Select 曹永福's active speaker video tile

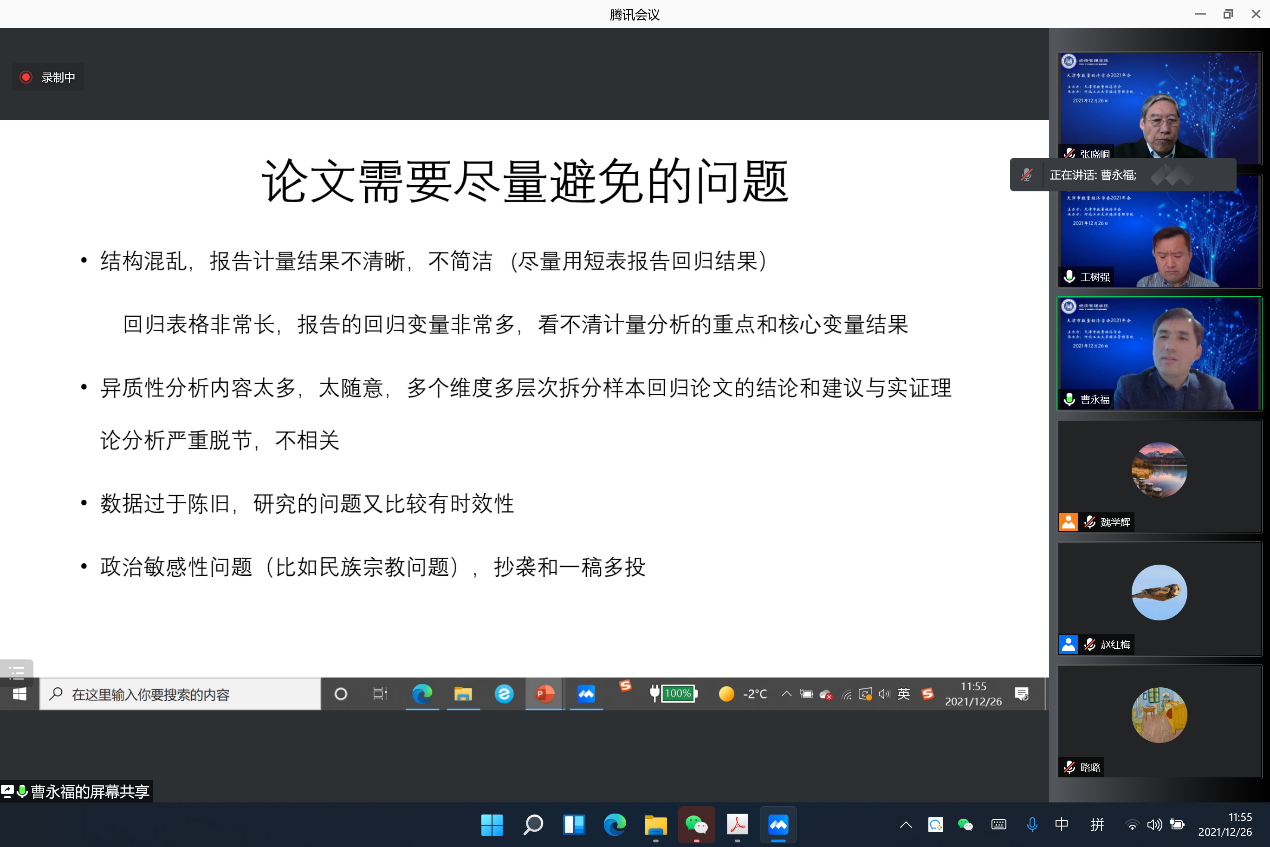(1159, 353)
